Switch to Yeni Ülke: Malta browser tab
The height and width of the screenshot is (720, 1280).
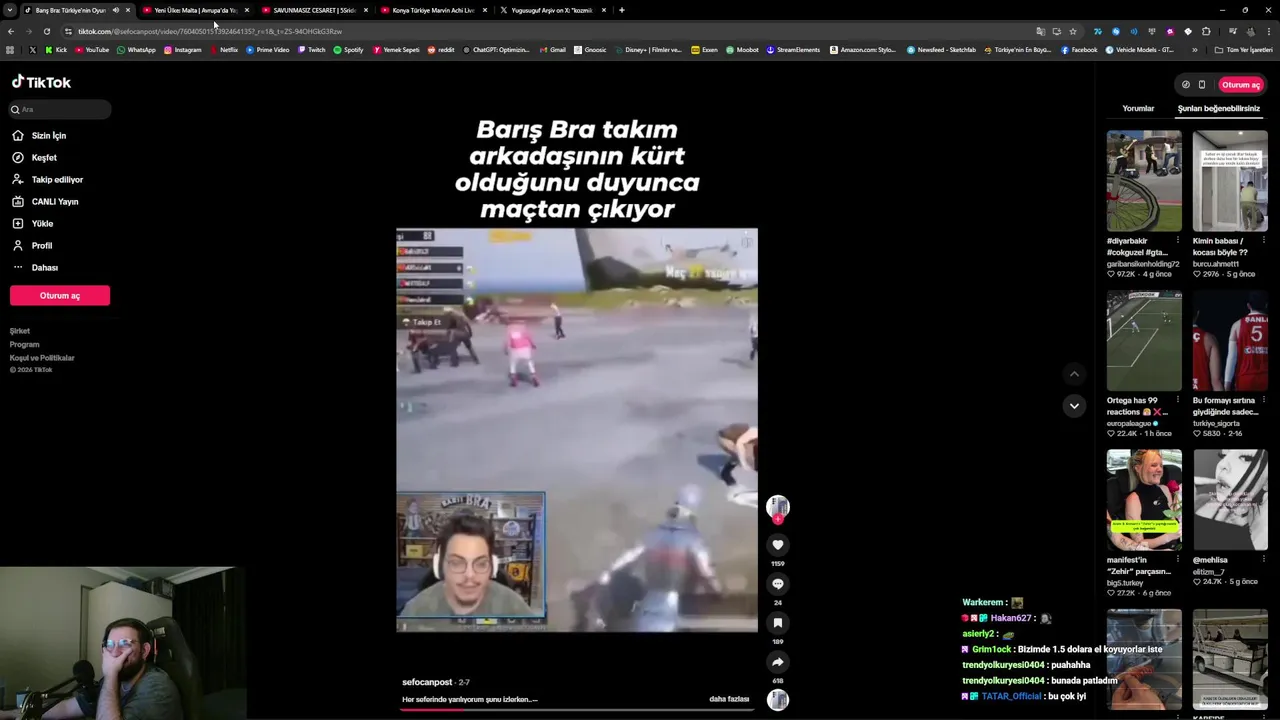[196, 10]
